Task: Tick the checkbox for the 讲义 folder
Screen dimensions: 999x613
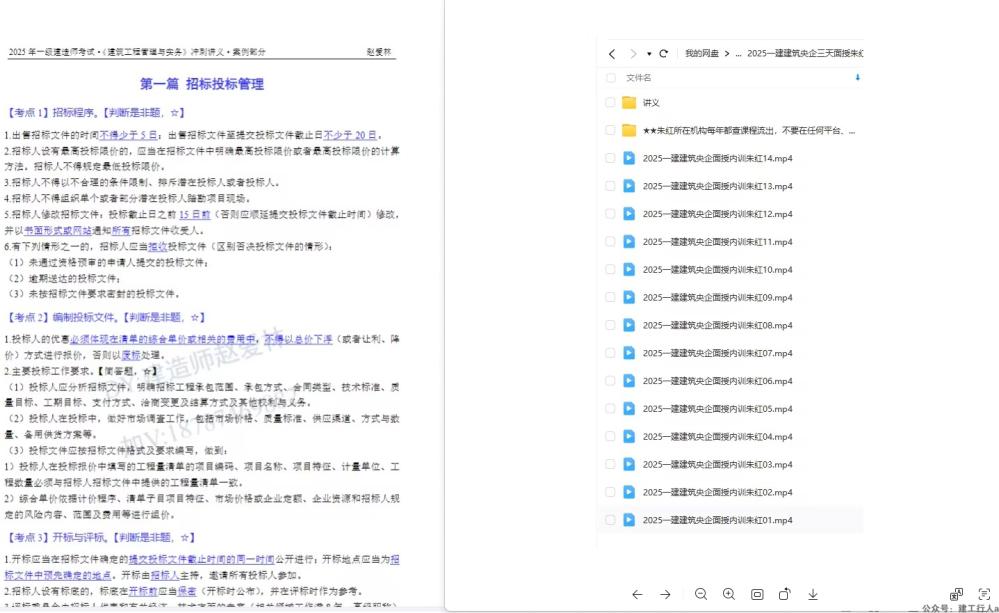Action: 610,103
